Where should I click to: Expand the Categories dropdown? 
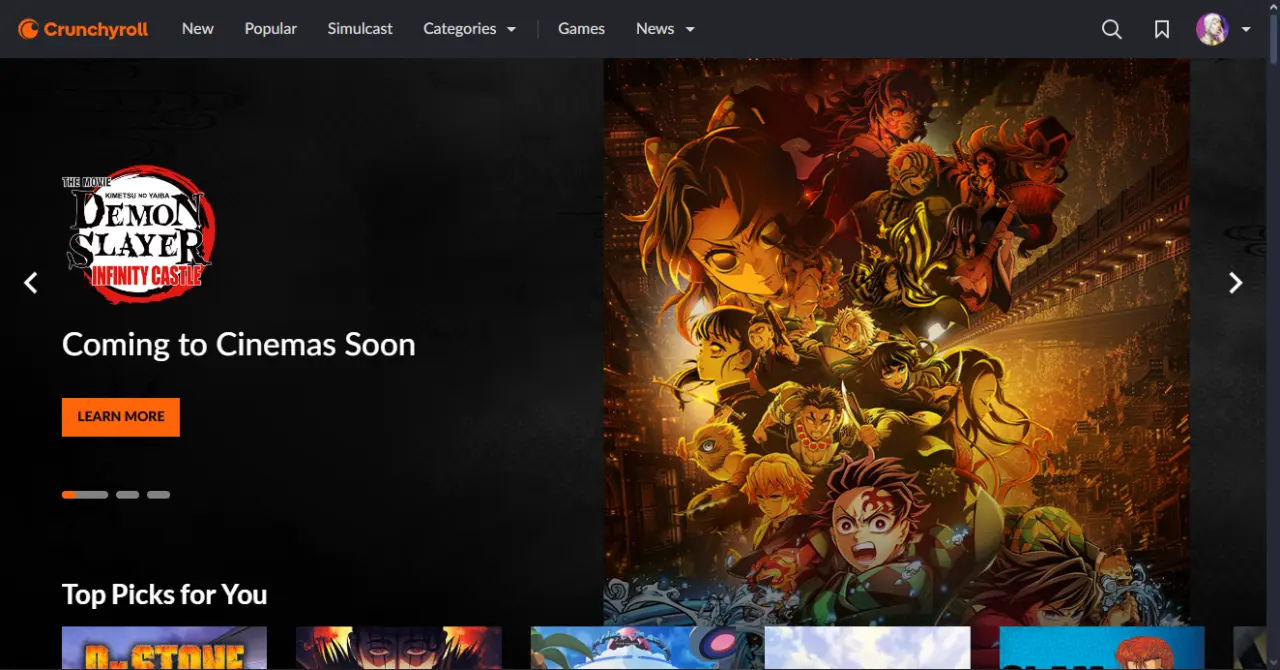(470, 29)
